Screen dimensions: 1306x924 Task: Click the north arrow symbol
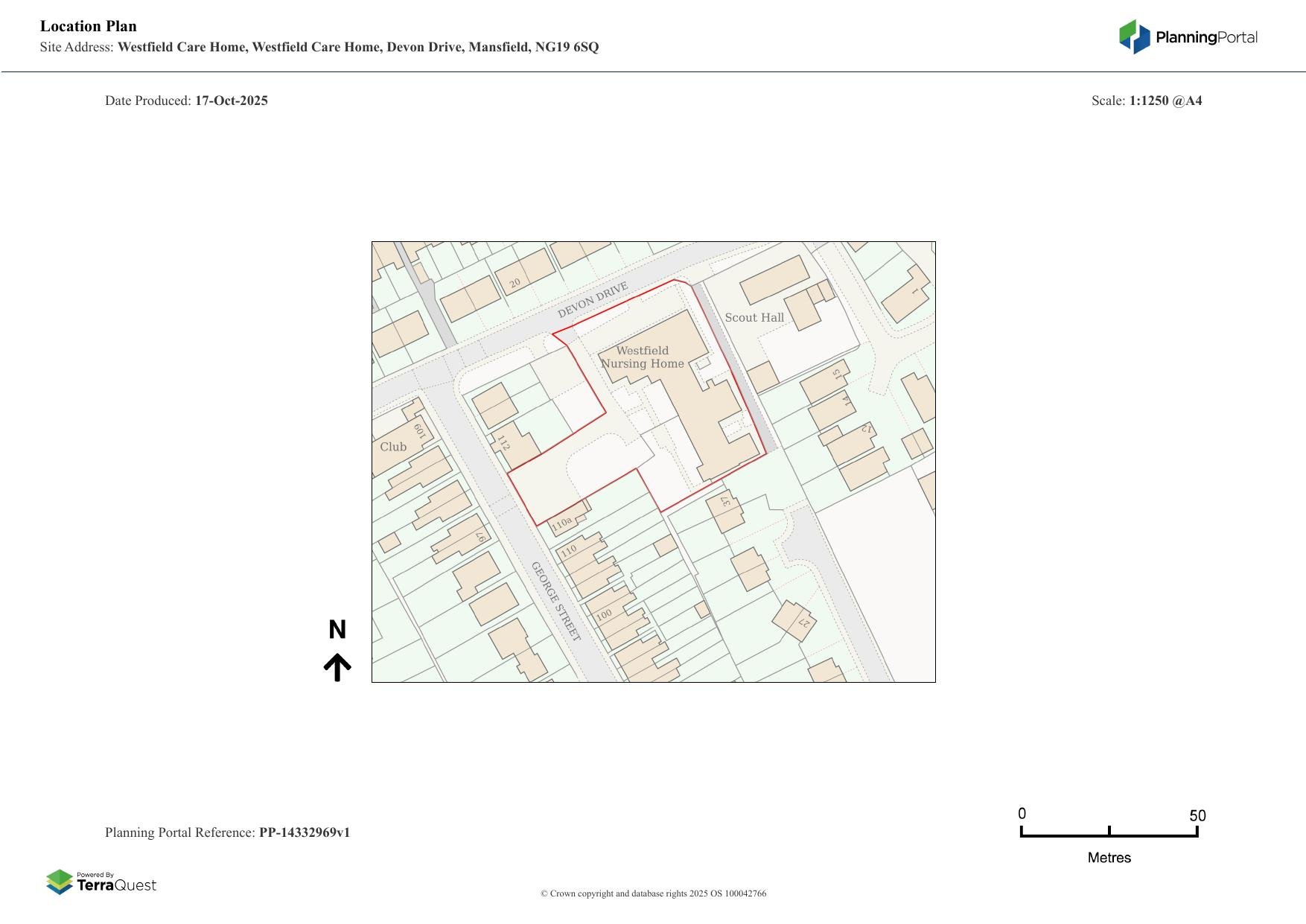coord(337,667)
